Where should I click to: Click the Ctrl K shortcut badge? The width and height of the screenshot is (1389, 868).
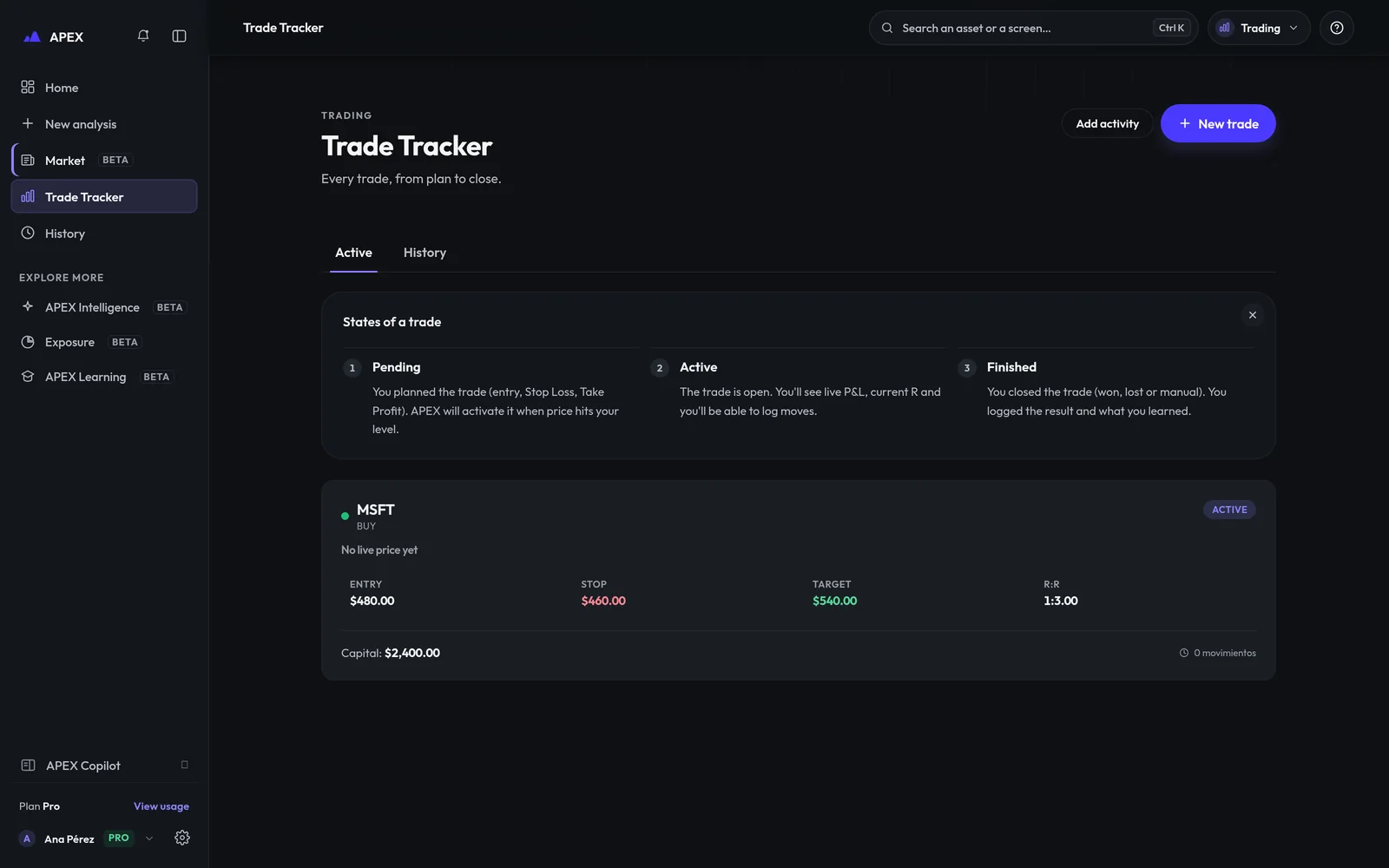pos(1171,28)
